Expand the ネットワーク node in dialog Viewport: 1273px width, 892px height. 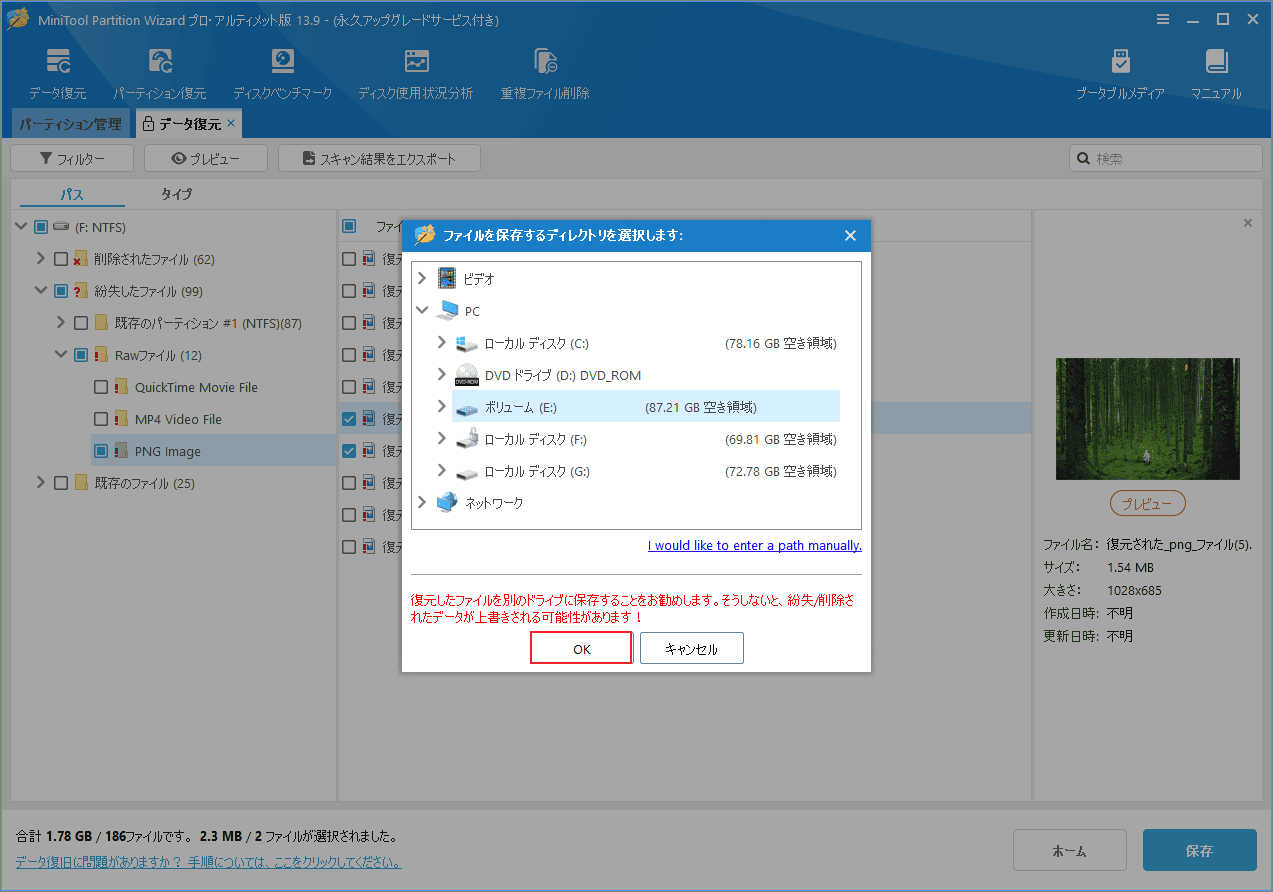pyautogui.click(x=422, y=503)
